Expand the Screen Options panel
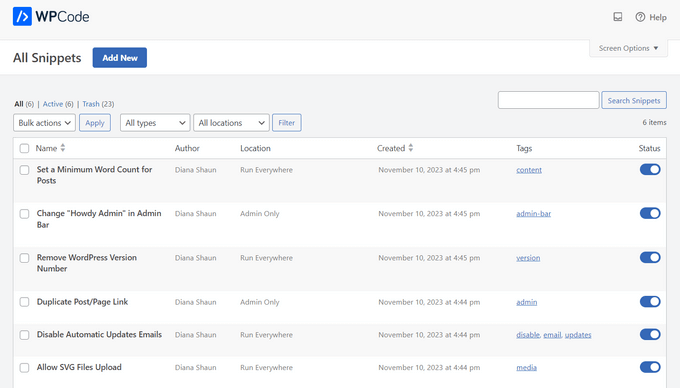This screenshot has width=680, height=388. [628, 48]
